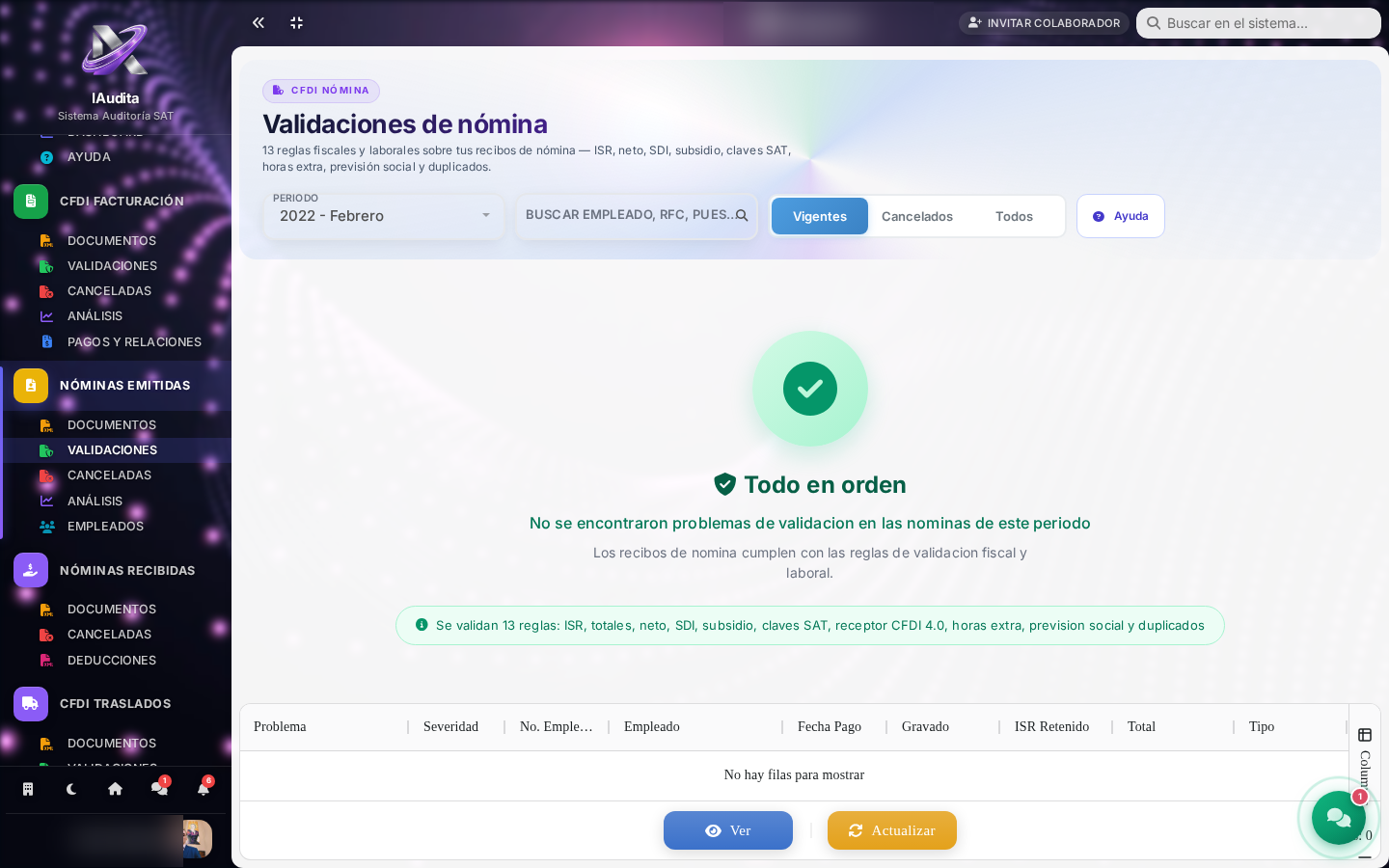Open the notifications bell icon
The height and width of the screenshot is (868, 1389).
pos(204,788)
